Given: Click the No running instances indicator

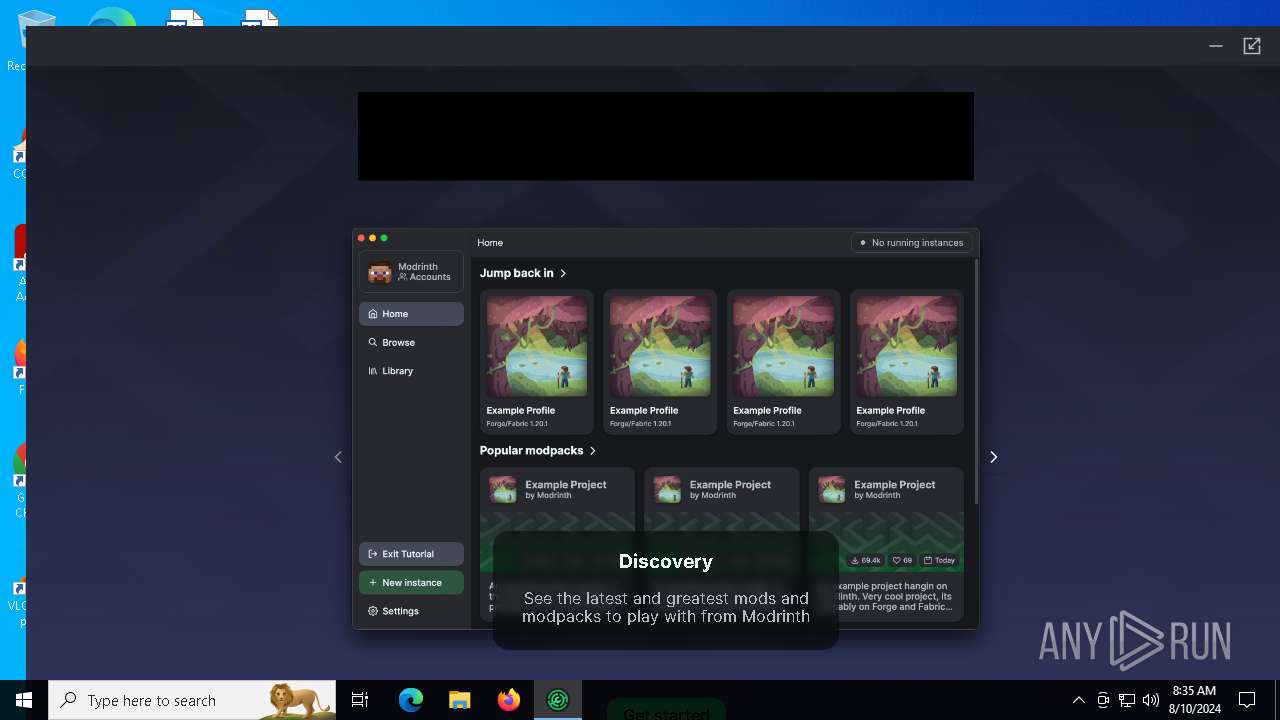Looking at the screenshot, I should tap(911, 243).
